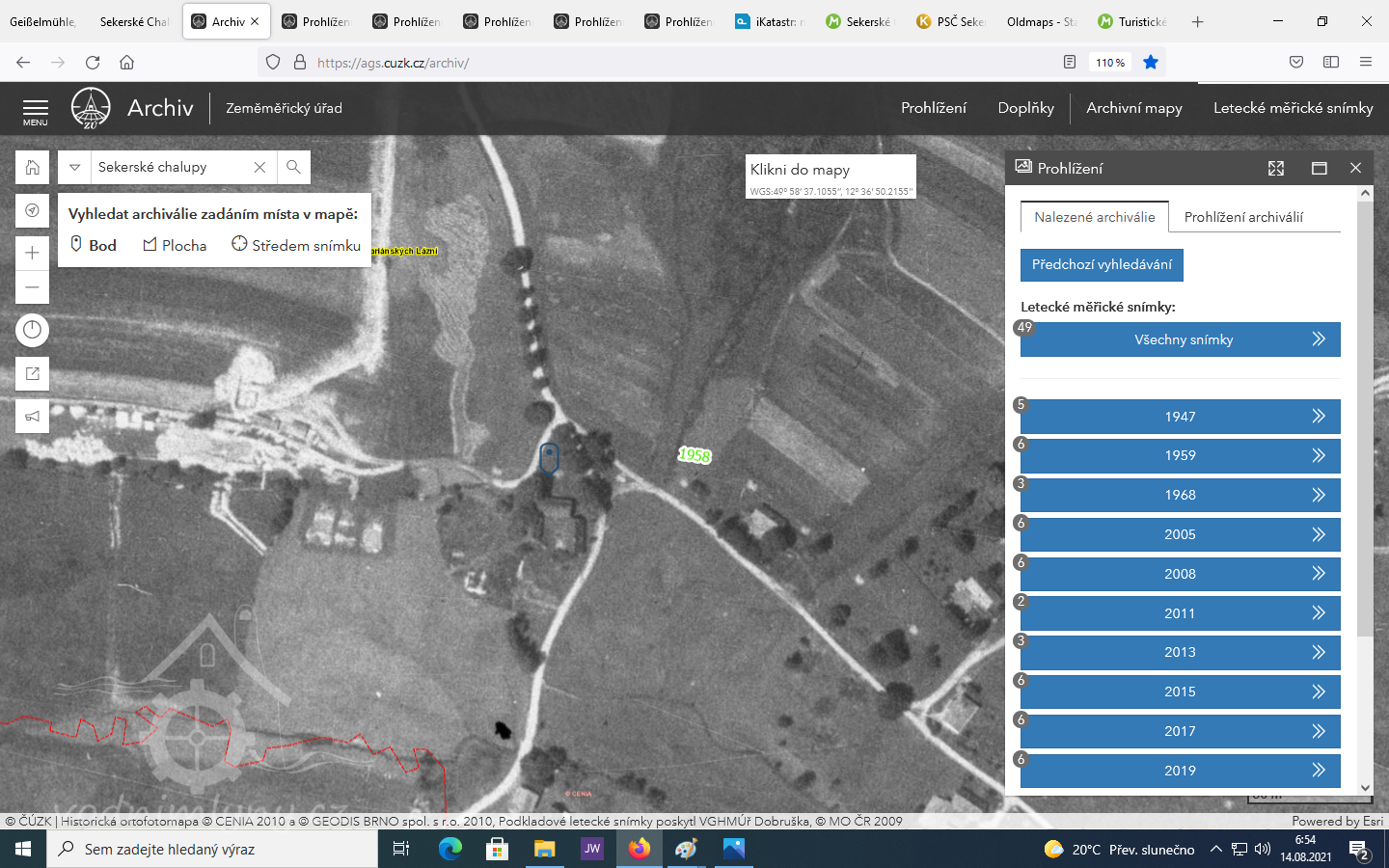Expand the Všechny snímky list
Image resolution: width=1389 pixels, height=868 pixels.
click(1180, 339)
